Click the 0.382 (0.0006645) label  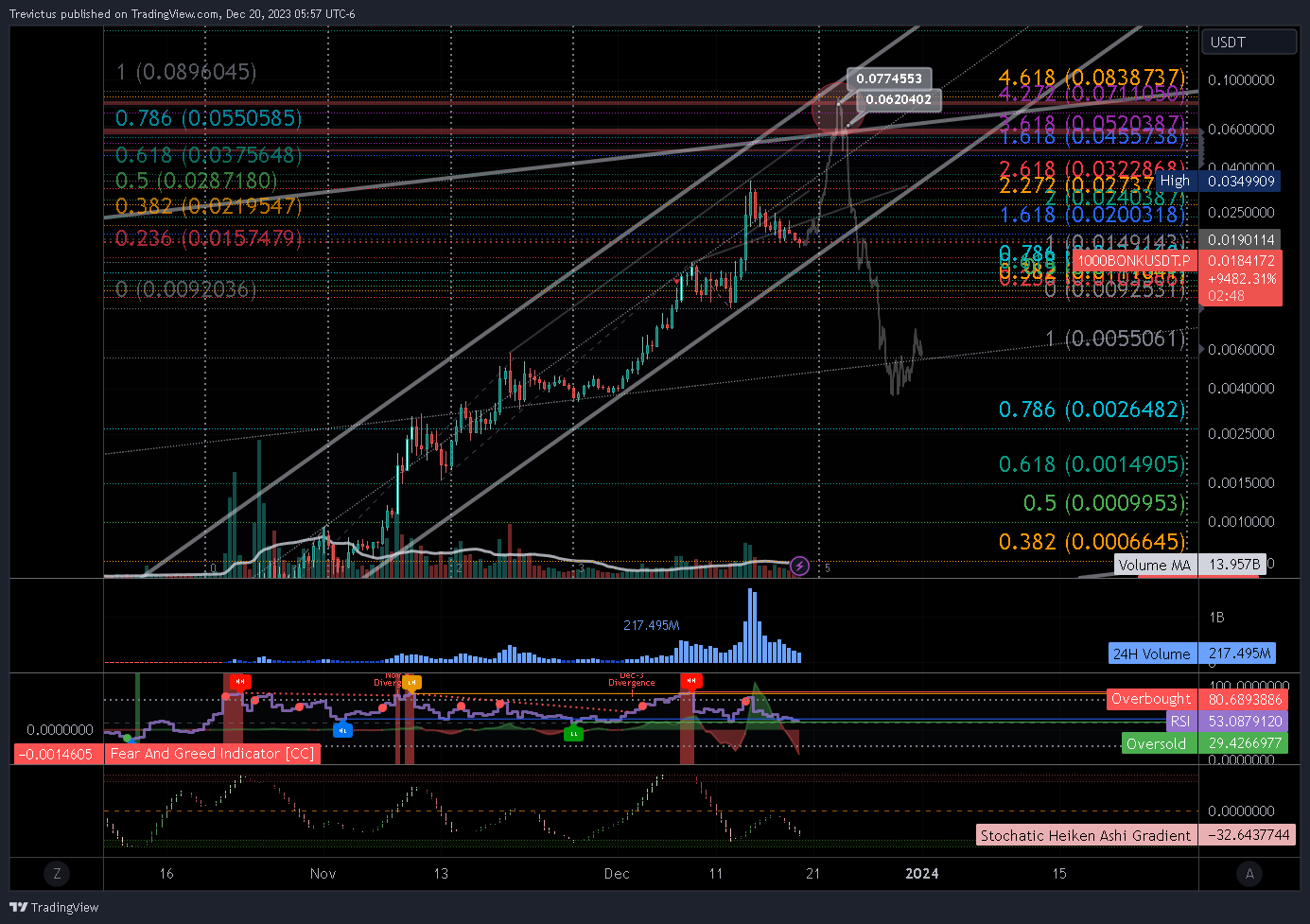(x=1092, y=542)
